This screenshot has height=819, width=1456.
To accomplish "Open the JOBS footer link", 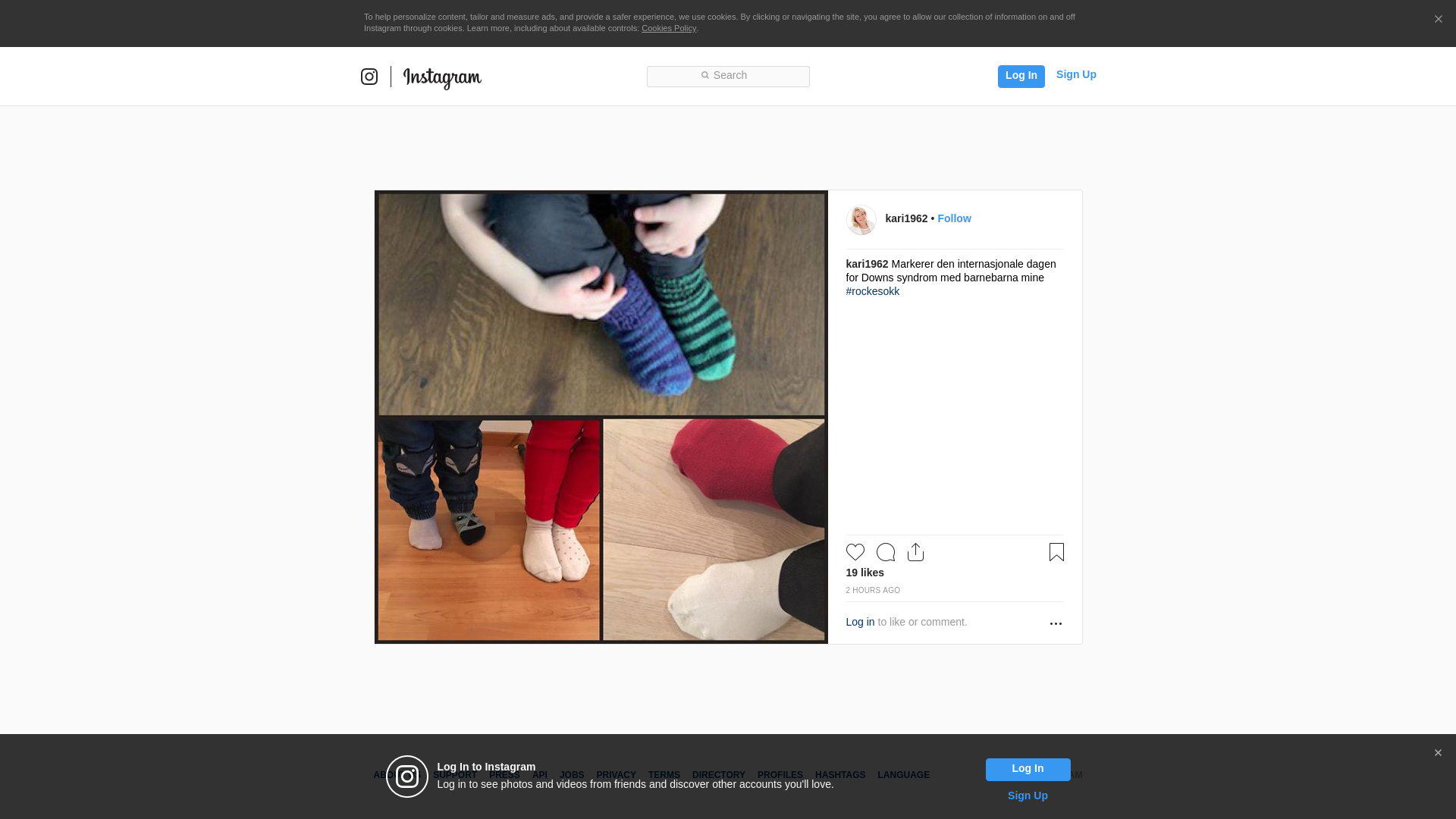I will [572, 775].
